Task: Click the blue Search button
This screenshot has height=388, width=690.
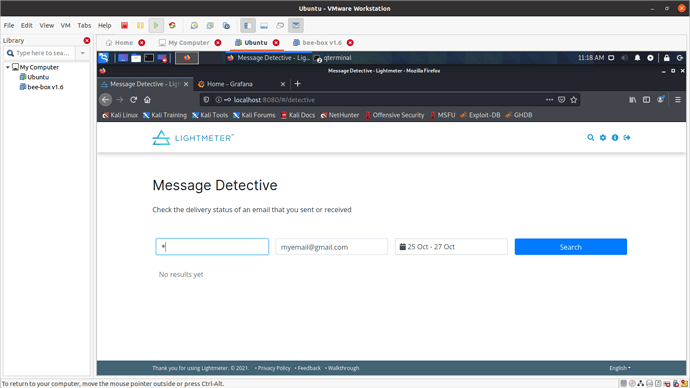Action: (x=571, y=247)
